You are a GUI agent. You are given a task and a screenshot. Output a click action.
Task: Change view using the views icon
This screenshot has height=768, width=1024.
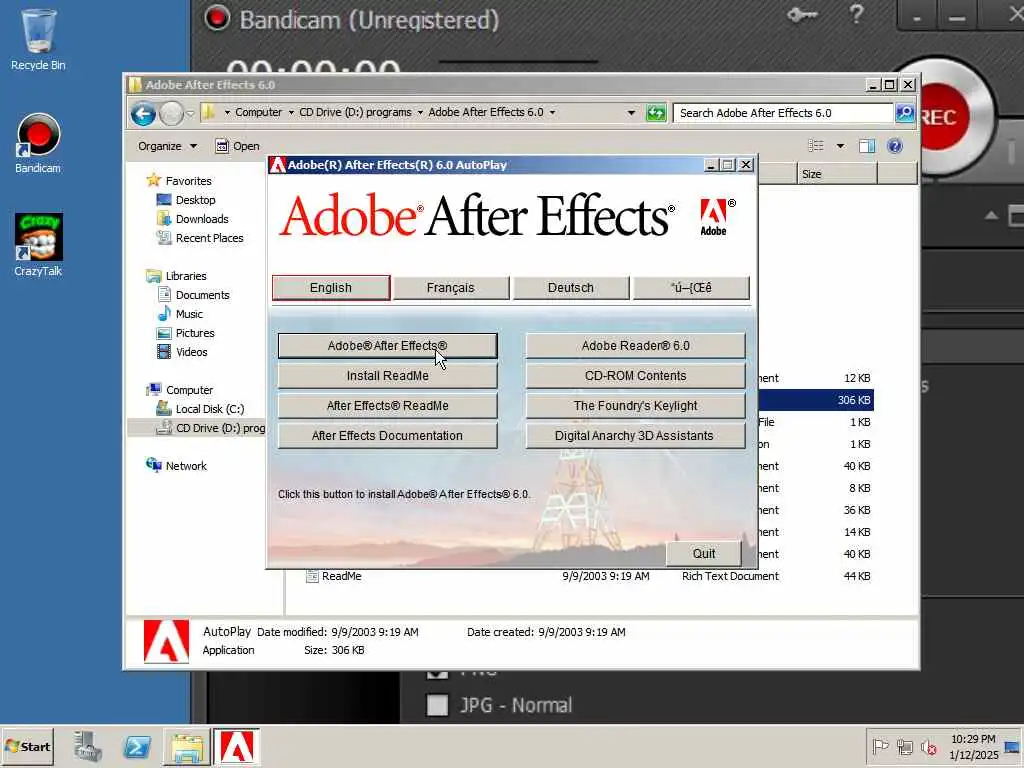pos(816,146)
